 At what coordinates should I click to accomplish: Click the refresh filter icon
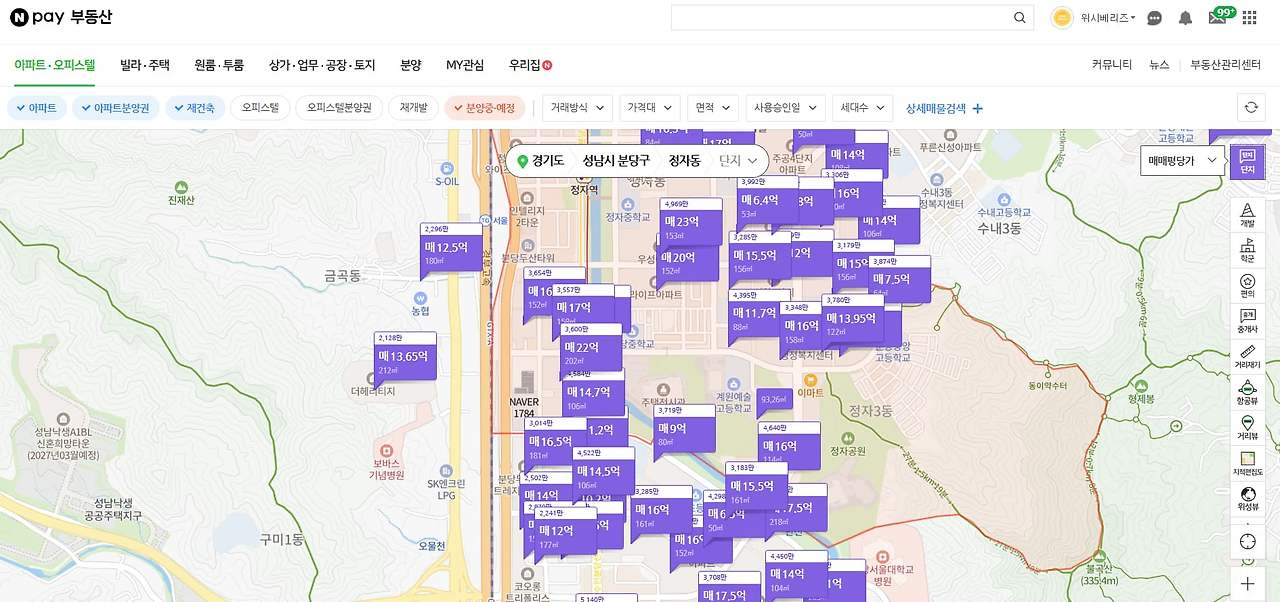coord(1250,108)
